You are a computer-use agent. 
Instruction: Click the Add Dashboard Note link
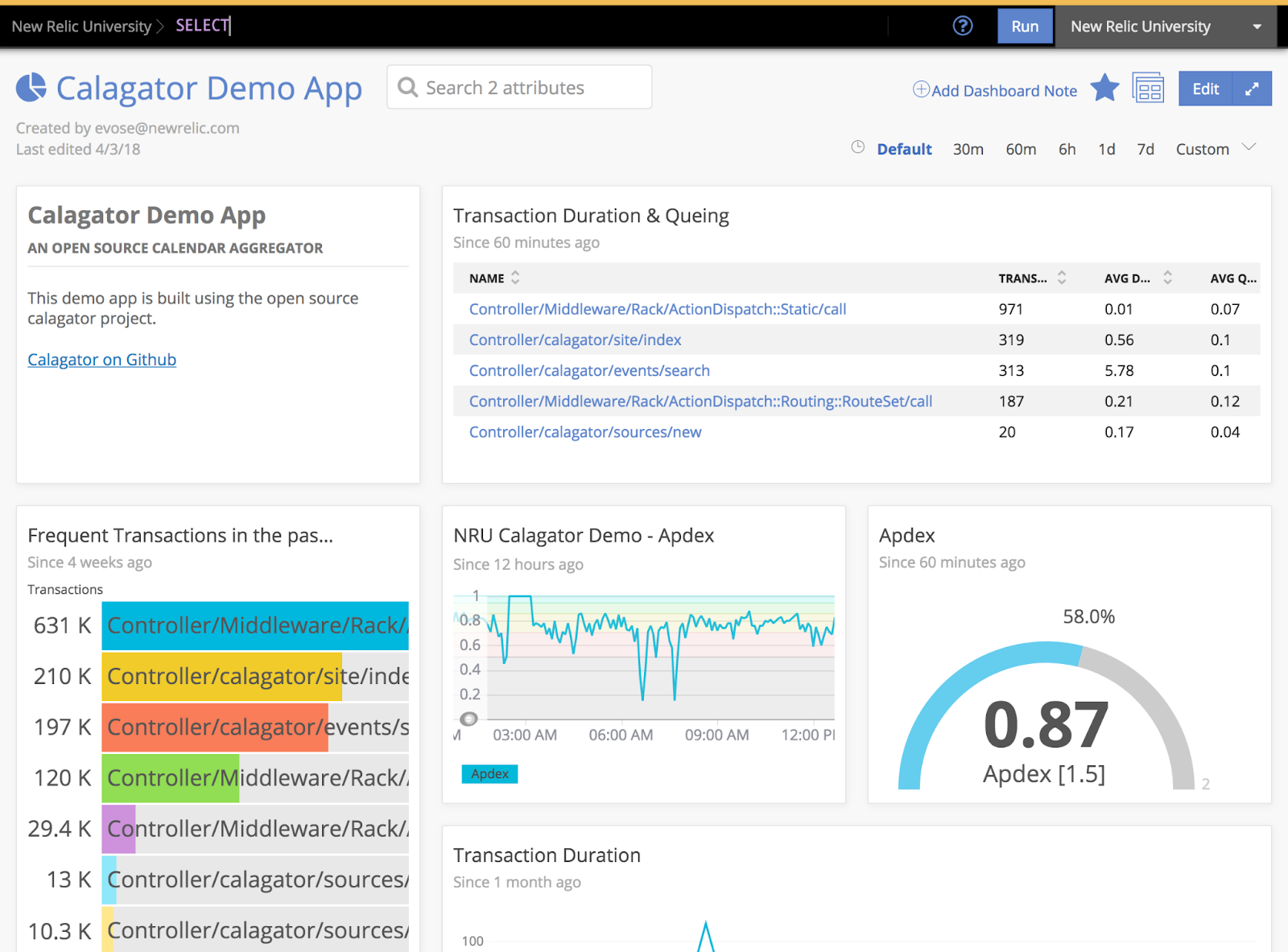(1004, 90)
